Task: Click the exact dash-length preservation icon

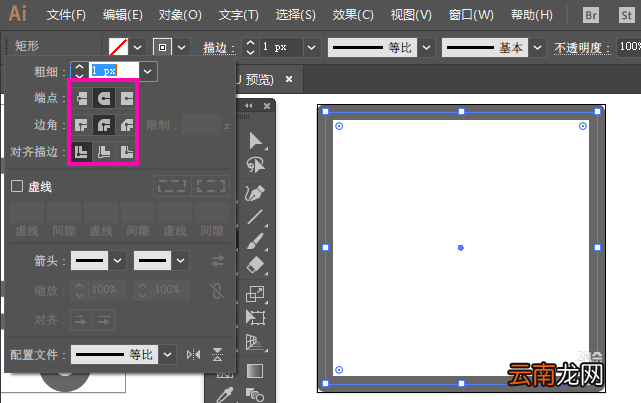Action: pyautogui.click(x=172, y=186)
